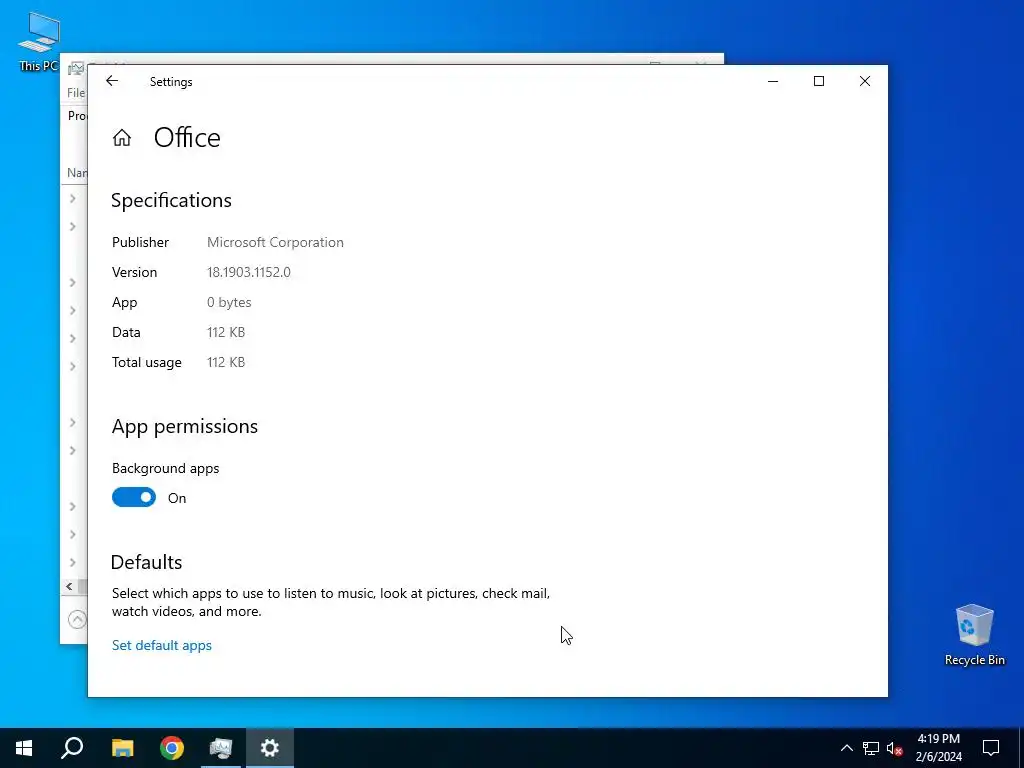Minimize the Settings window
Viewport: 1024px width, 768px height.
coord(773,81)
